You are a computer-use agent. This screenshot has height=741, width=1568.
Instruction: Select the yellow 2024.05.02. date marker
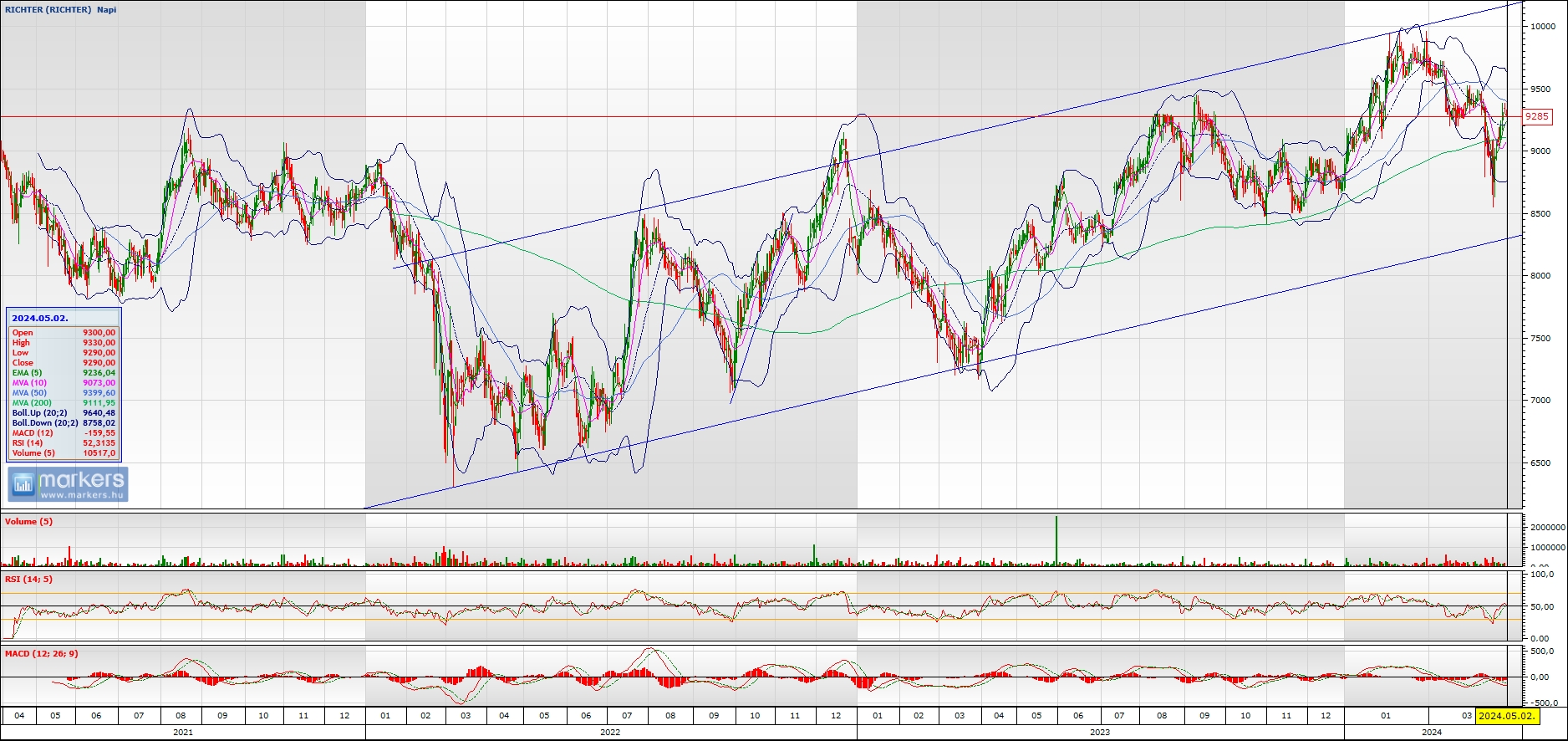(x=1506, y=716)
